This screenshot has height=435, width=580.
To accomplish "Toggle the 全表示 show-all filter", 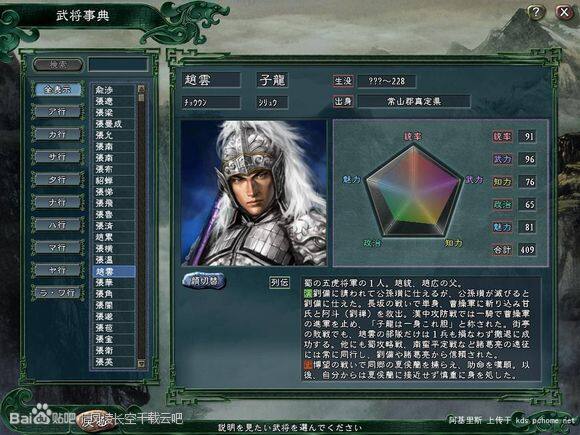I will coord(58,90).
